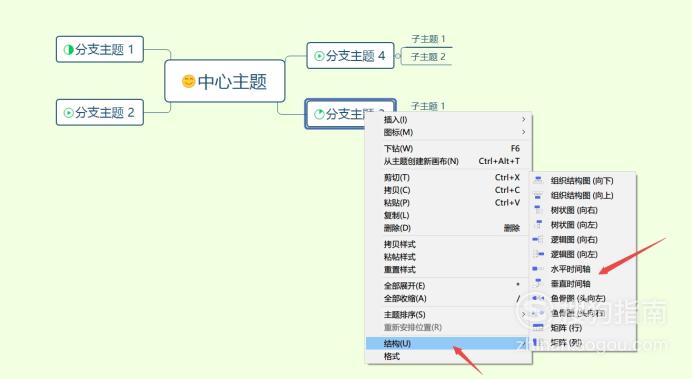This screenshot has height=379, width=692.
Task: Choose 全部收缩(A) to collapse all
Action: point(448,298)
